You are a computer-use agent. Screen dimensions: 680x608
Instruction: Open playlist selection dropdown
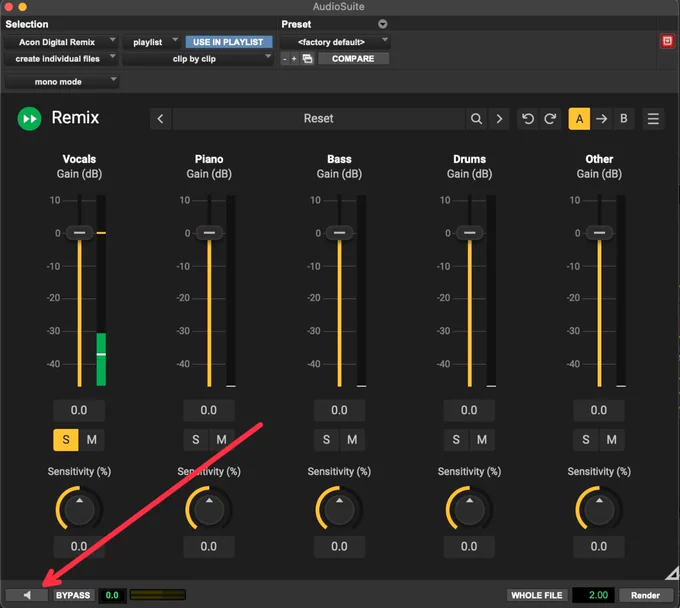tap(151, 42)
